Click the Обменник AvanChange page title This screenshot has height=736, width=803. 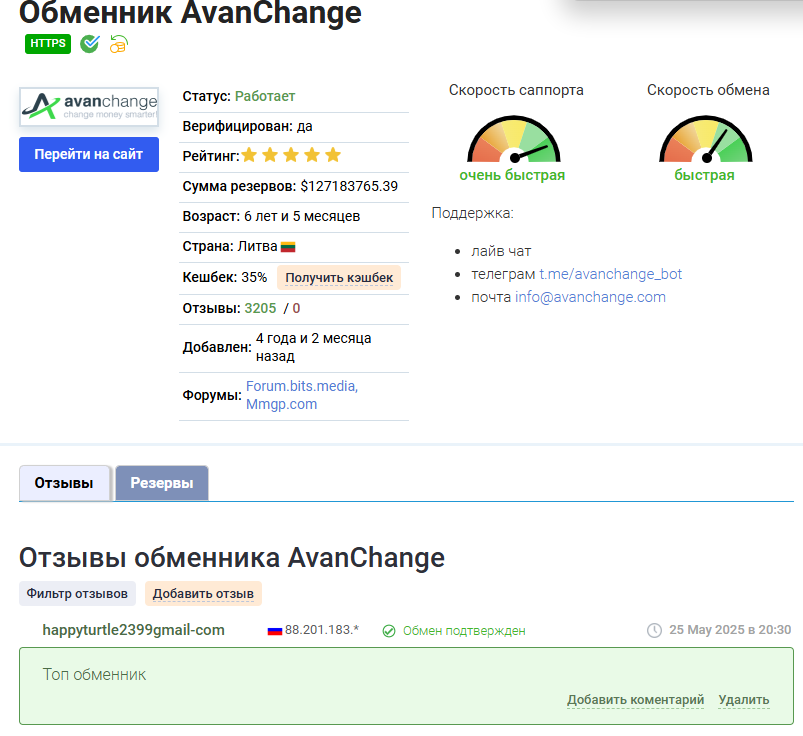pyautogui.click(x=191, y=12)
